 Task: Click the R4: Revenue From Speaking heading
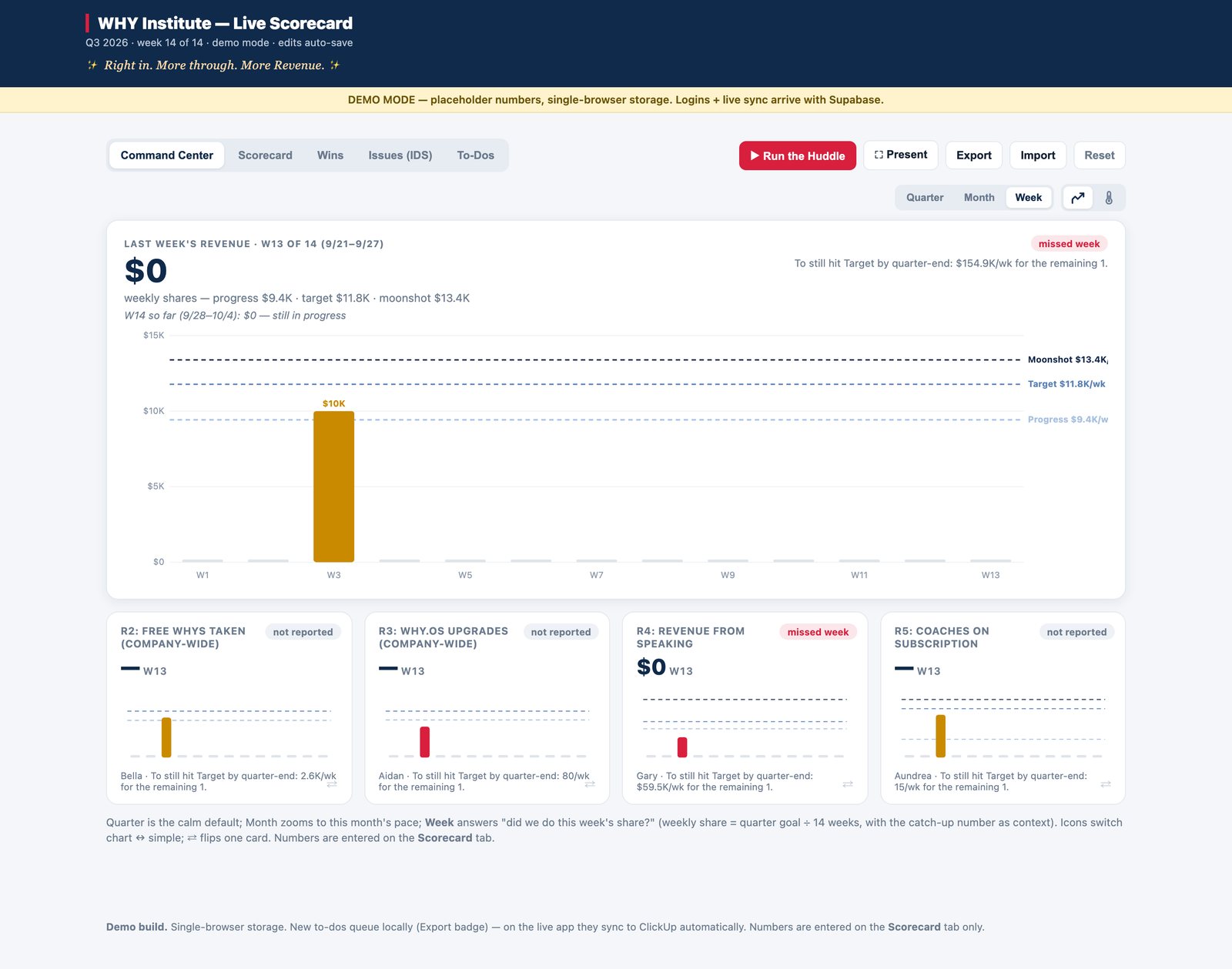(x=691, y=637)
